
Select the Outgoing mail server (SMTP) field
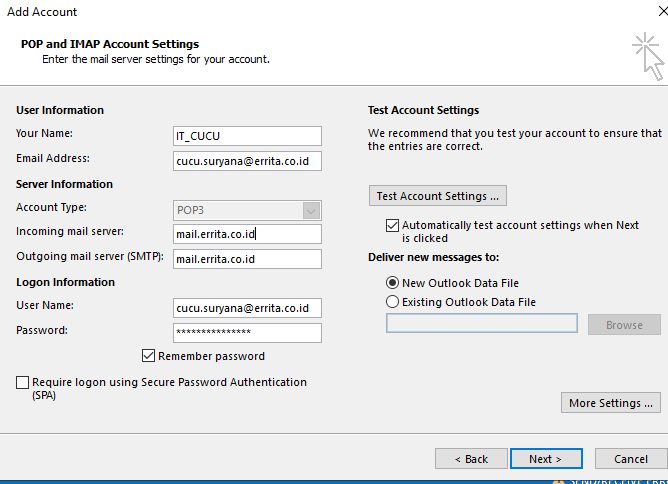tap(246, 259)
